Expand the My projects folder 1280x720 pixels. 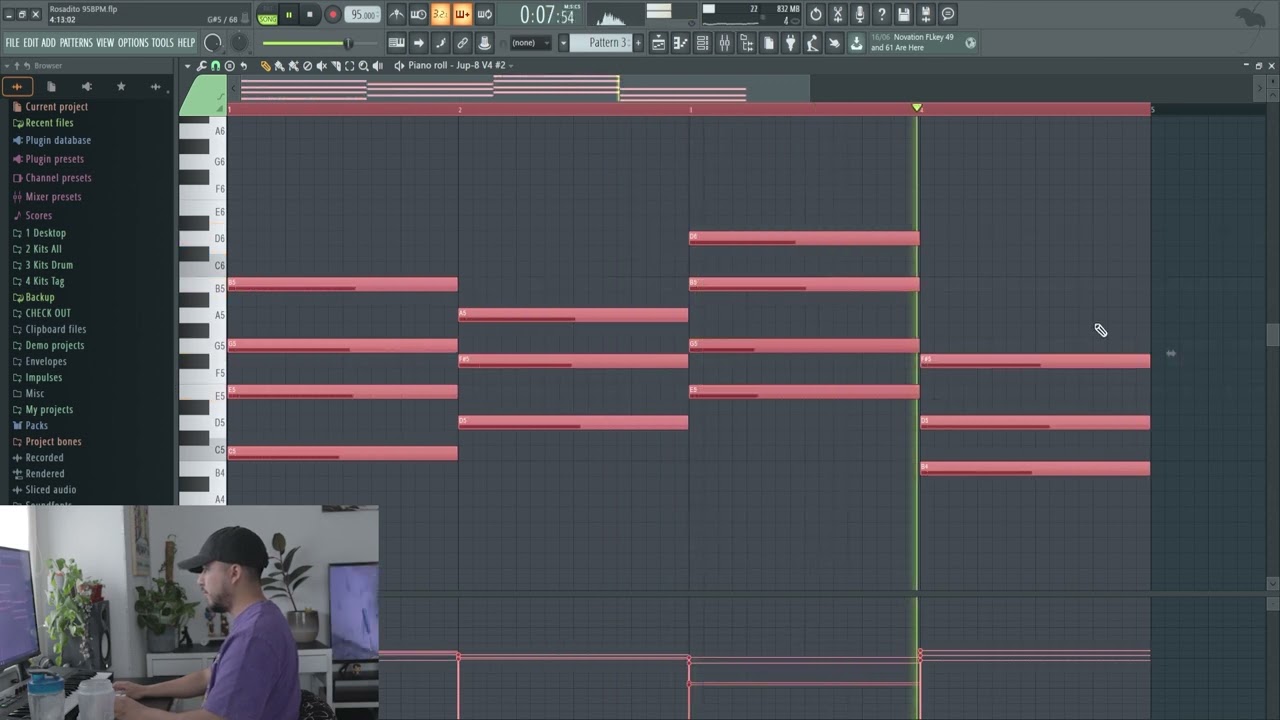[49, 409]
